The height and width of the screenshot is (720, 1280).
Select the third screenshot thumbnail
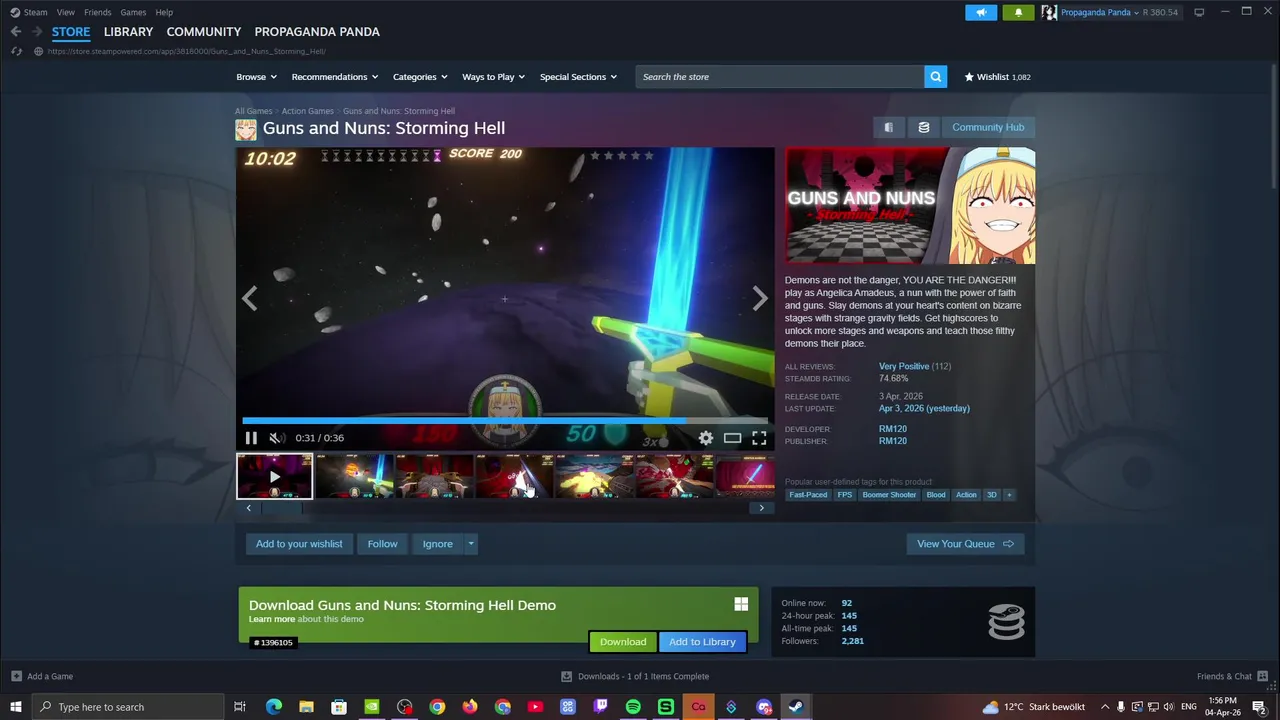coord(434,476)
